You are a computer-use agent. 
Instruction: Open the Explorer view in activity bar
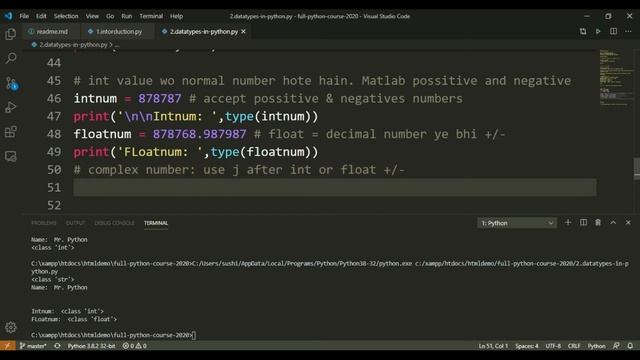click(x=11, y=34)
